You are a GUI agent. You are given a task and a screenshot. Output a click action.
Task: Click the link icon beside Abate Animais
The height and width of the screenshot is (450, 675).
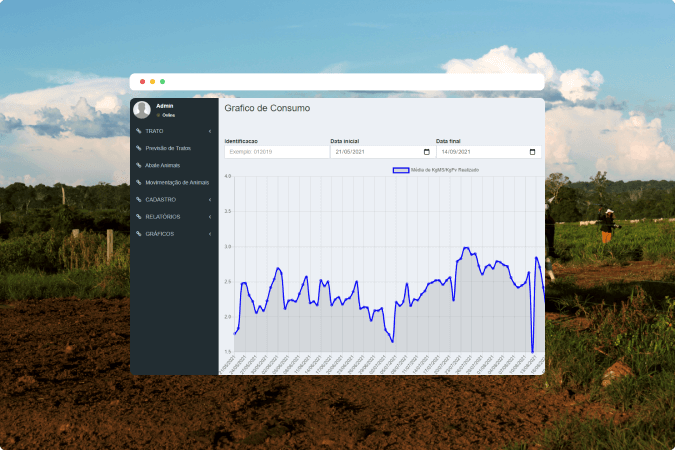[x=139, y=165]
